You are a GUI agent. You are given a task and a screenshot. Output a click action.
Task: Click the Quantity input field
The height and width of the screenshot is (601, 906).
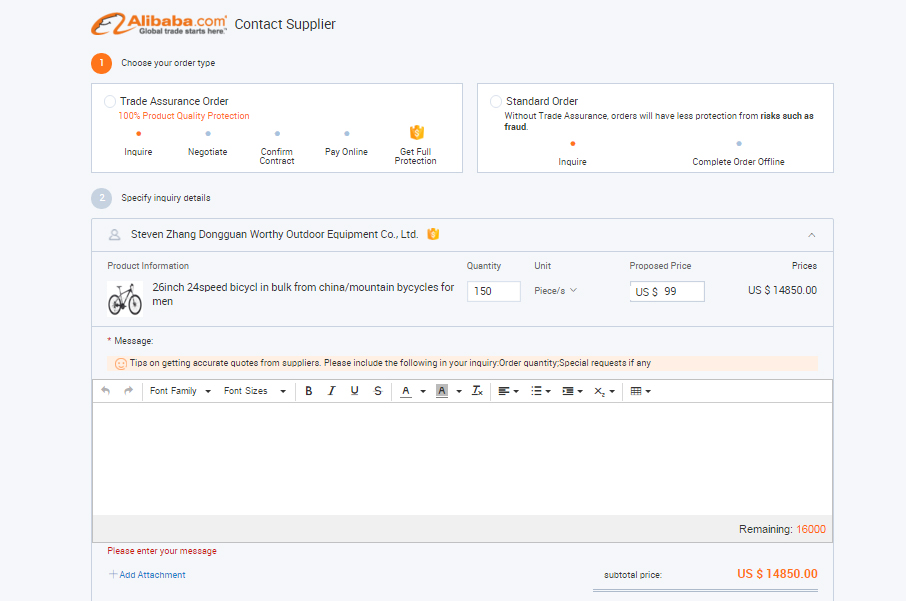[494, 291]
